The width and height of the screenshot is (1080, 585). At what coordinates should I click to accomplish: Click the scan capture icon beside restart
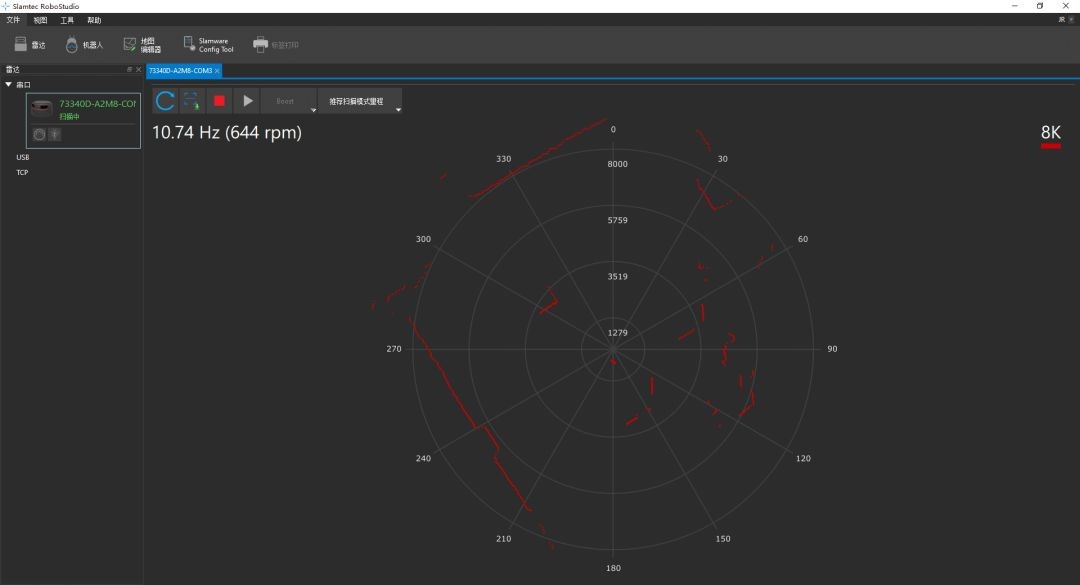tap(192, 101)
